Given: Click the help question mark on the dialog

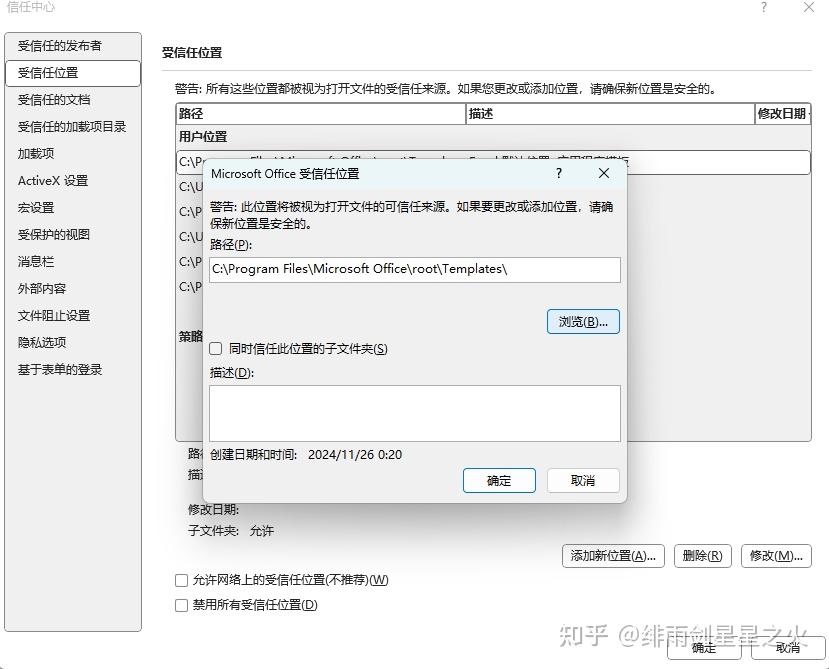Looking at the screenshot, I should (558, 173).
